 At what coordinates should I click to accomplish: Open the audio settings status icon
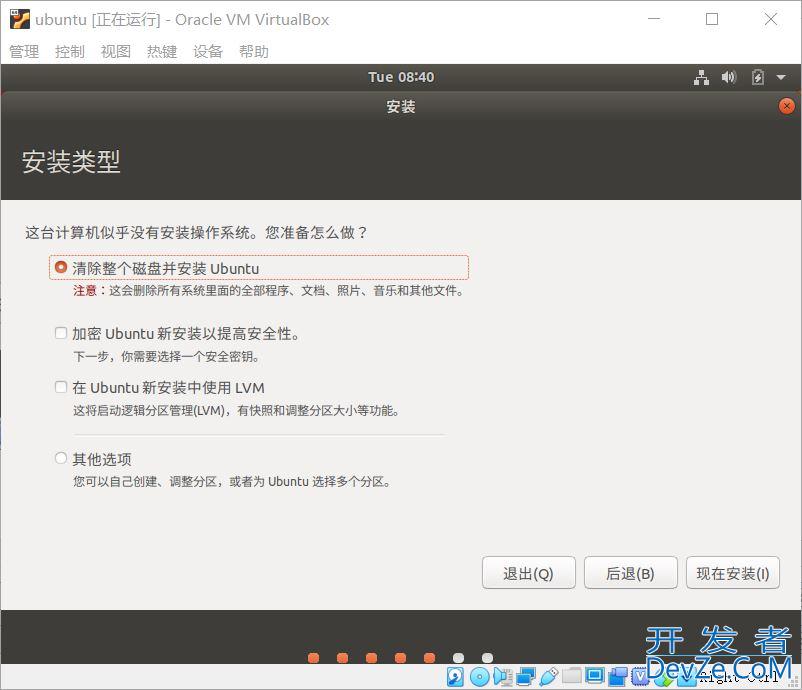pyautogui.click(x=503, y=677)
